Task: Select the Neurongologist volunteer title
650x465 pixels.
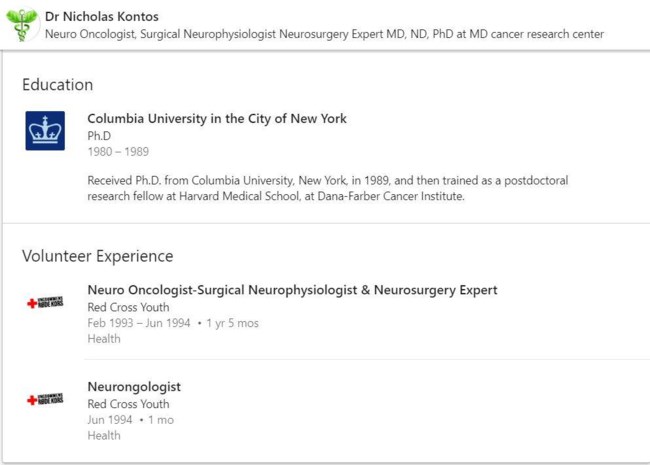Action: (134, 387)
